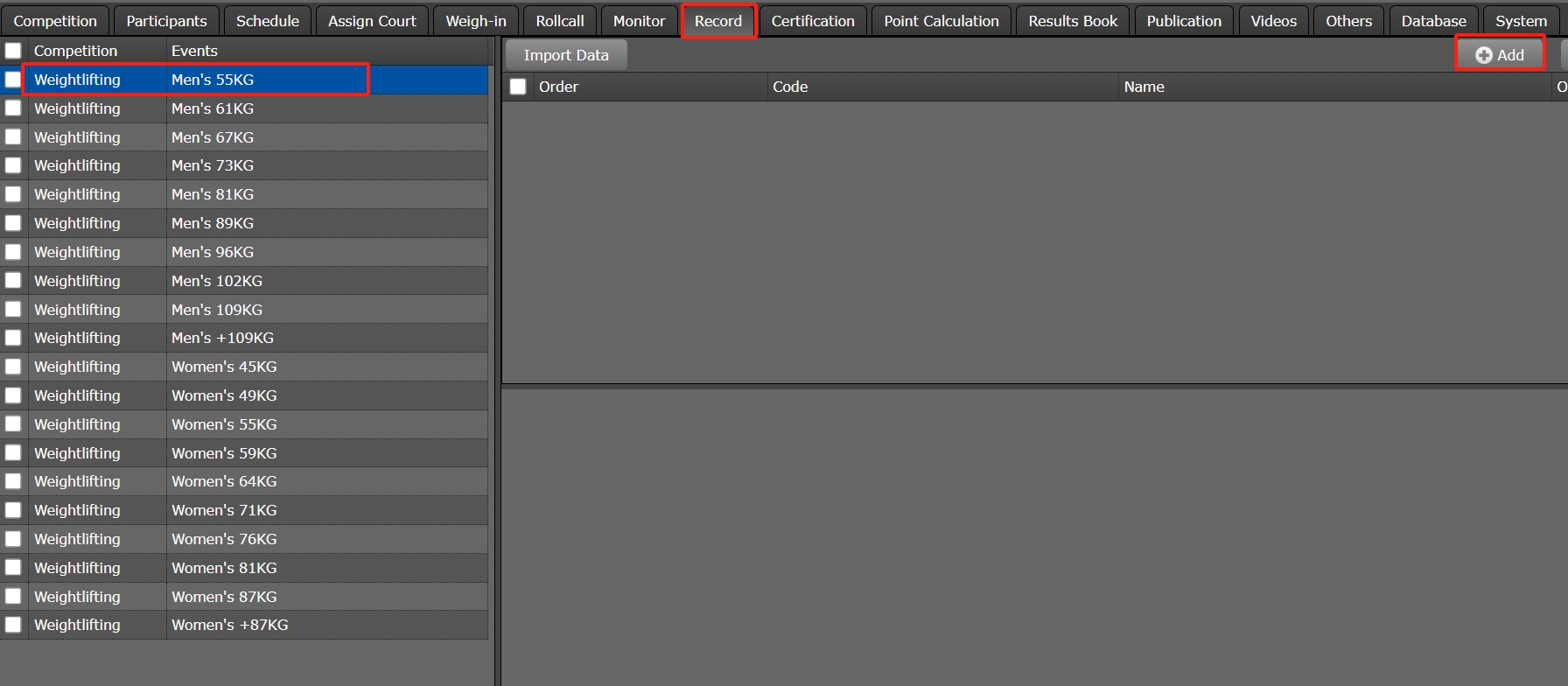Screen dimensions: 1568x686
Task: Switch to the Database tab
Action: pyautogui.click(x=1432, y=21)
